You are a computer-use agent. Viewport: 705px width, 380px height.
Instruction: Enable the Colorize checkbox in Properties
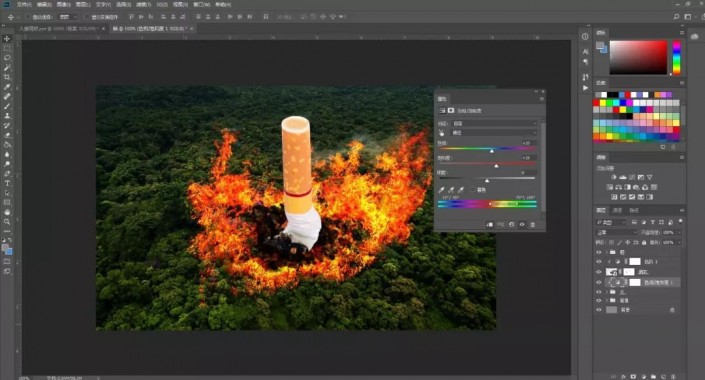pos(473,190)
